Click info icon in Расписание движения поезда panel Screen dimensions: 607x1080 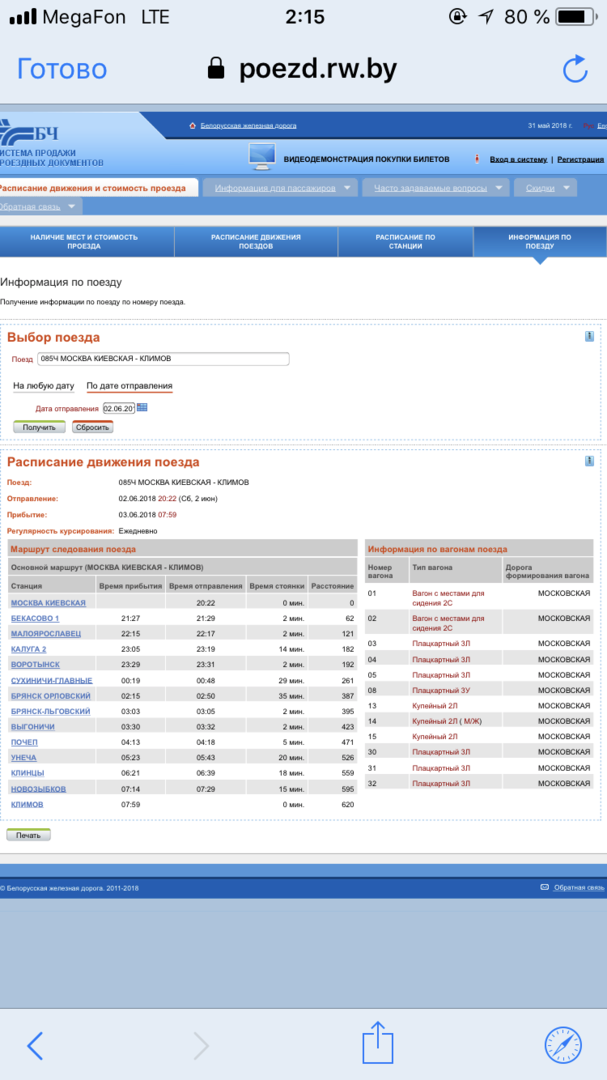590,461
